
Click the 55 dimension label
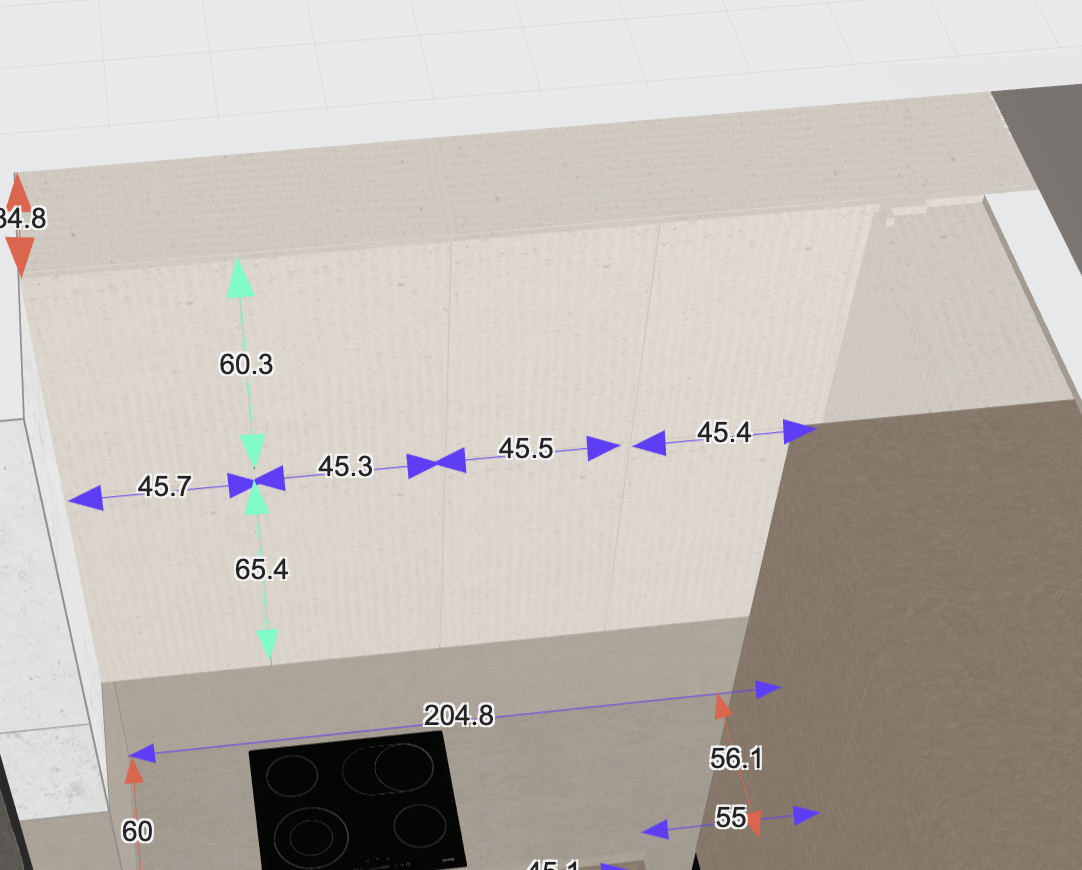[x=731, y=818]
